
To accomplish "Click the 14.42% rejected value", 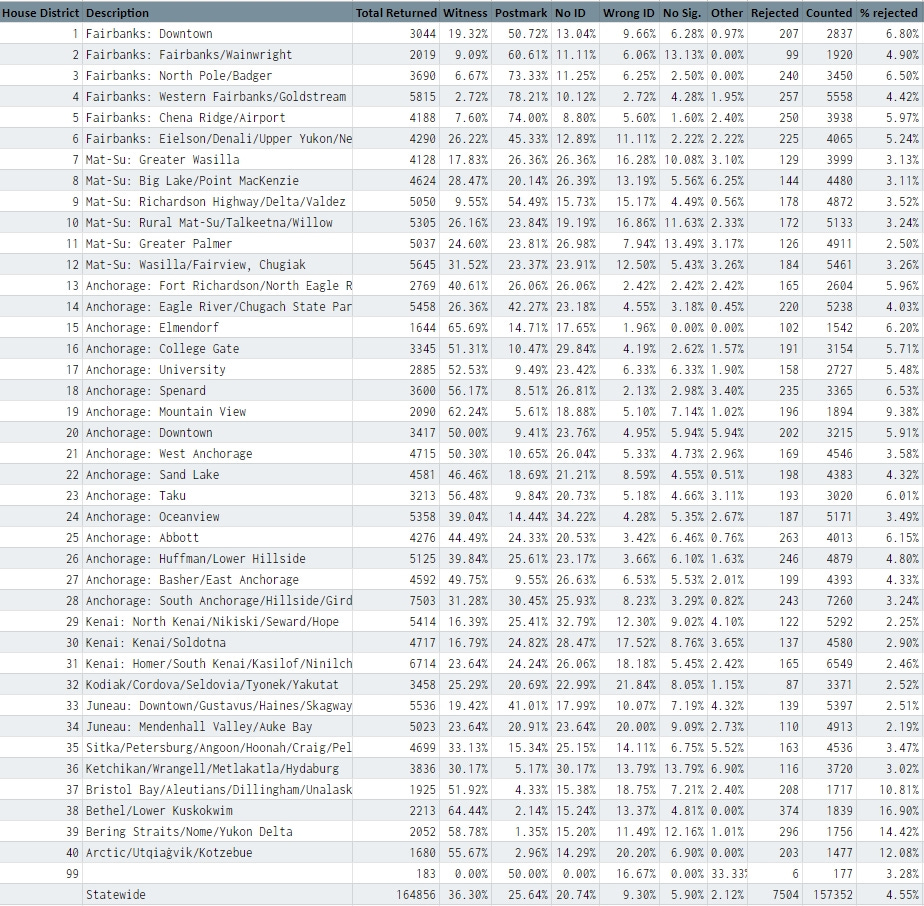I will (x=899, y=831).
